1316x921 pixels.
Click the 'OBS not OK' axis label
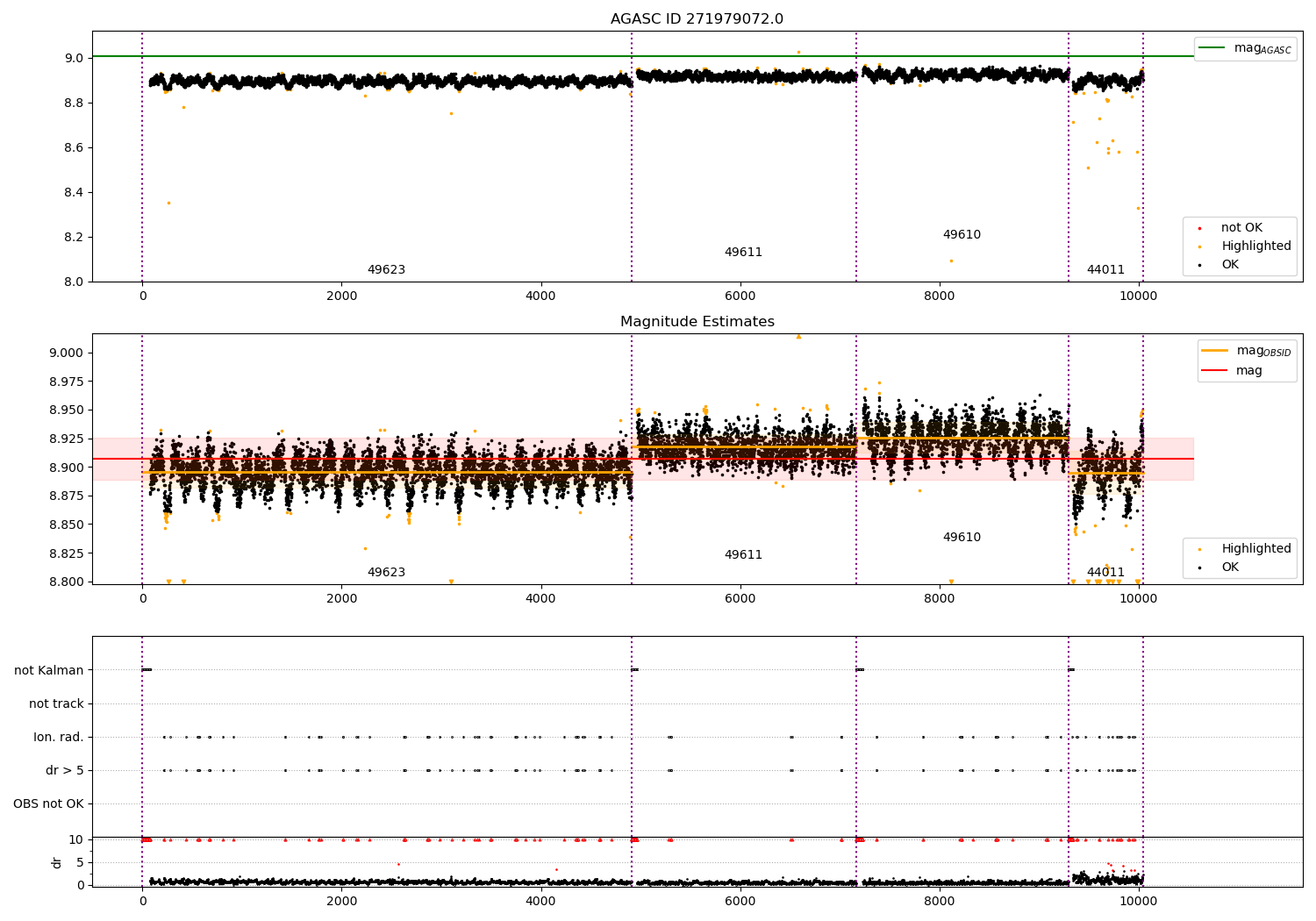[48, 804]
